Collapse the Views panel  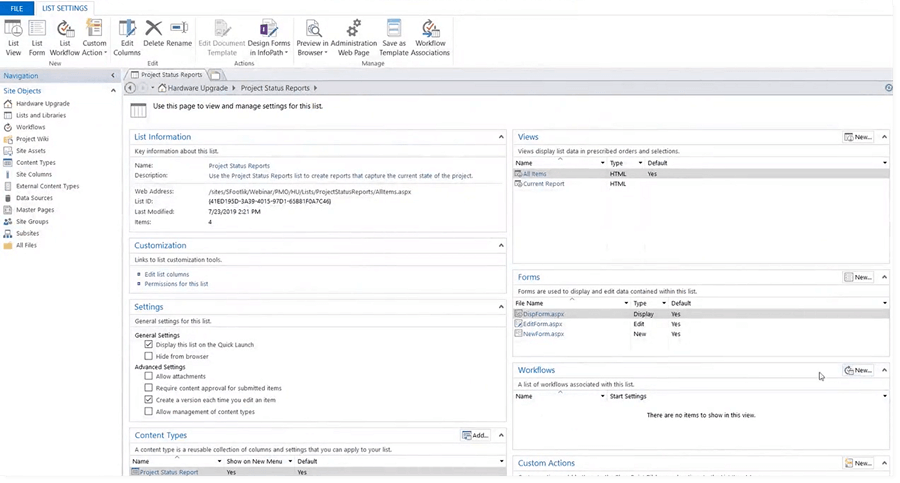pyautogui.click(x=885, y=137)
